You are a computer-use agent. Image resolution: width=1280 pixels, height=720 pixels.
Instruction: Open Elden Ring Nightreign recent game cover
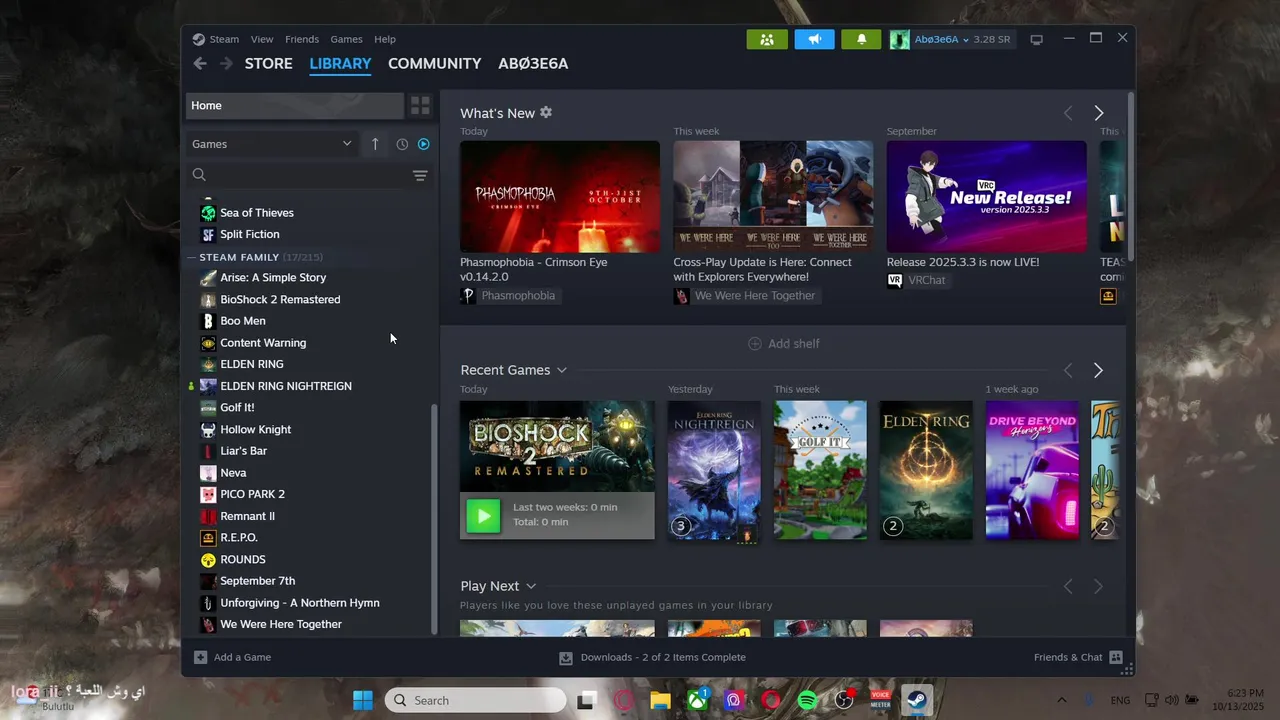pos(714,470)
